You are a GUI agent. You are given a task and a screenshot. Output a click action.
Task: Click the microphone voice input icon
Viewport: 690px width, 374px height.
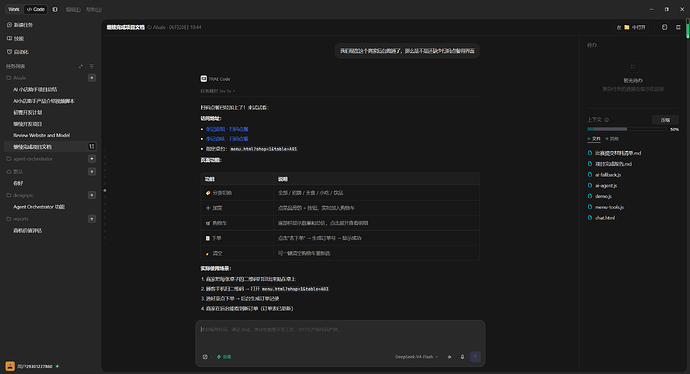click(462, 357)
